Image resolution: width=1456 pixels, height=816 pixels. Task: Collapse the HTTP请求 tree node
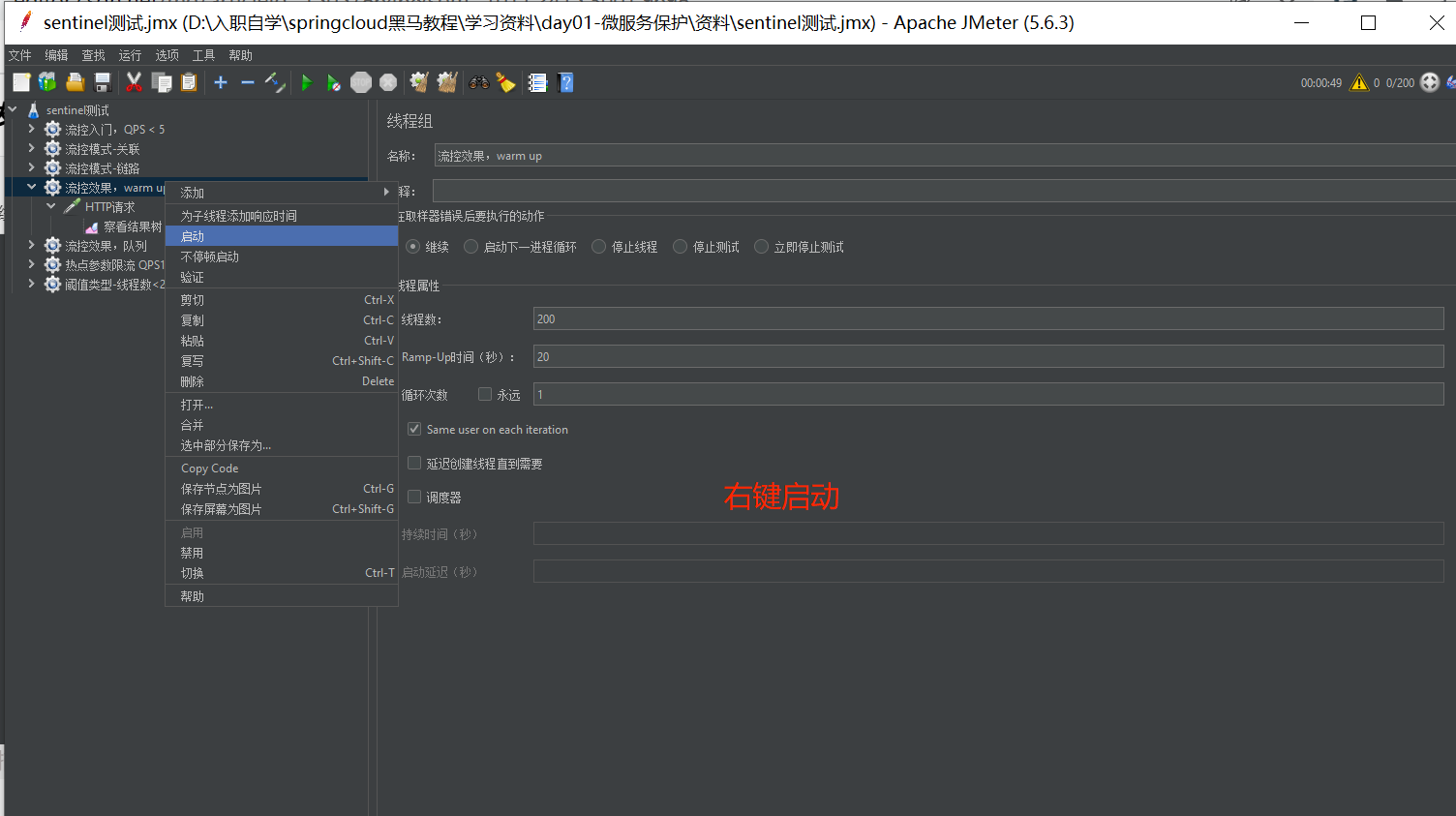[x=51, y=206]
